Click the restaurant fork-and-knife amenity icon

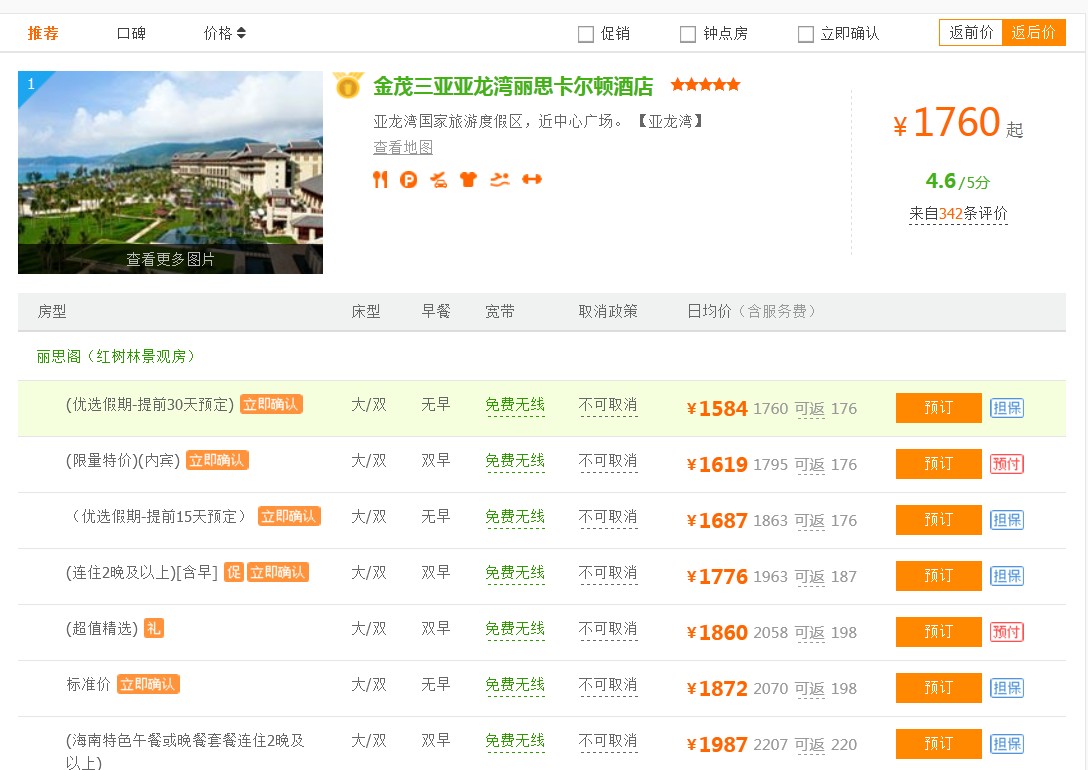(x=380, y=180)
